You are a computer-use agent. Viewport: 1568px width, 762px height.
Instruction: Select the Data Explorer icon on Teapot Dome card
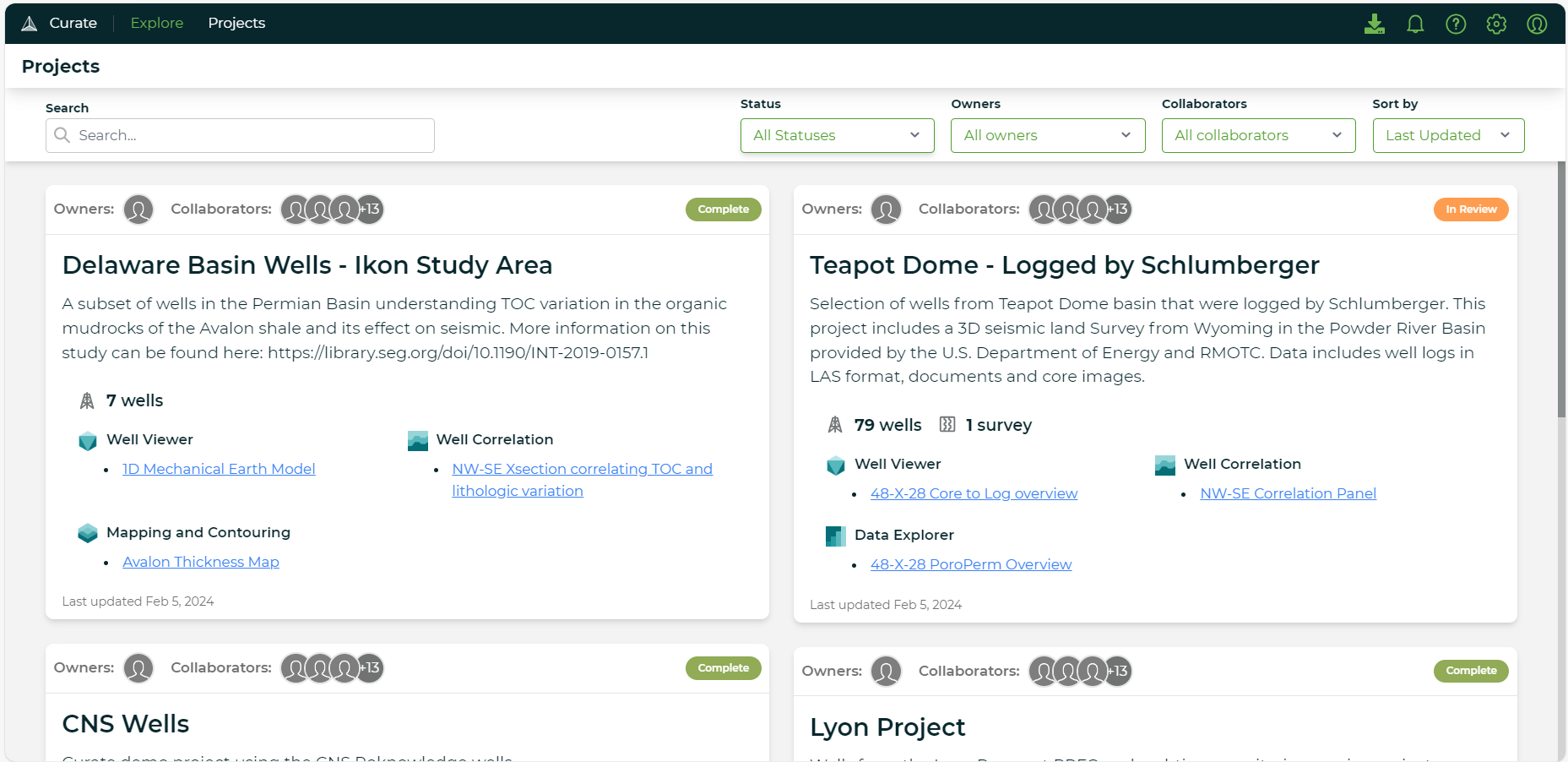point(836,536)
